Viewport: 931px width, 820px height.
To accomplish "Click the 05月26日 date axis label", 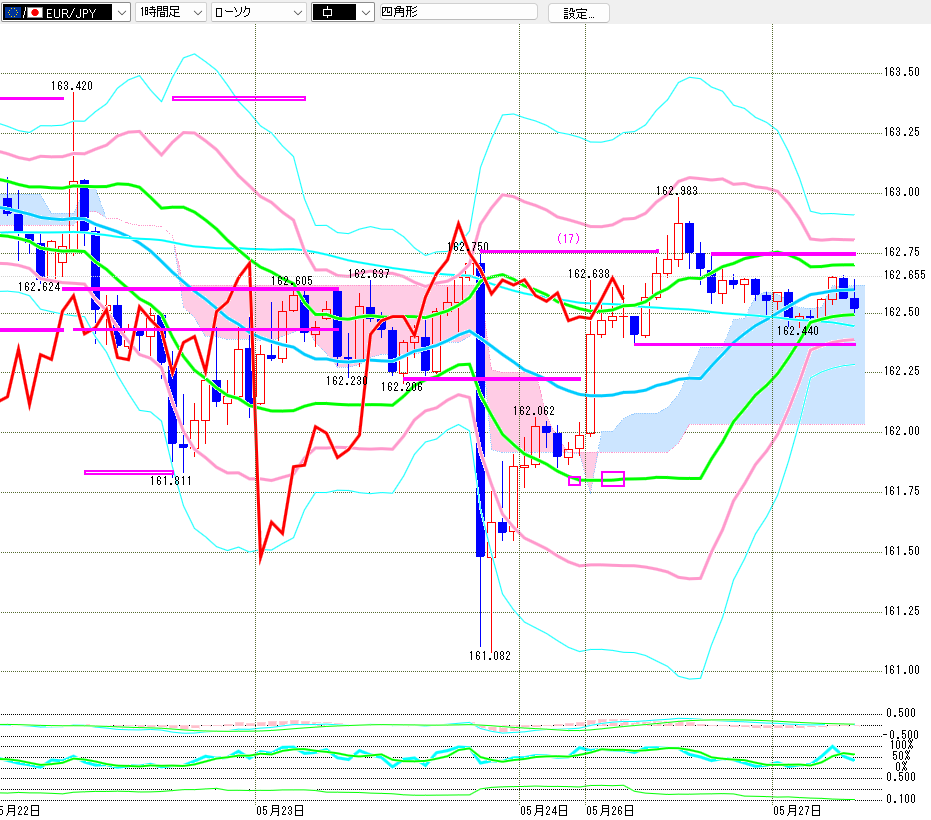I will [610, 811].
